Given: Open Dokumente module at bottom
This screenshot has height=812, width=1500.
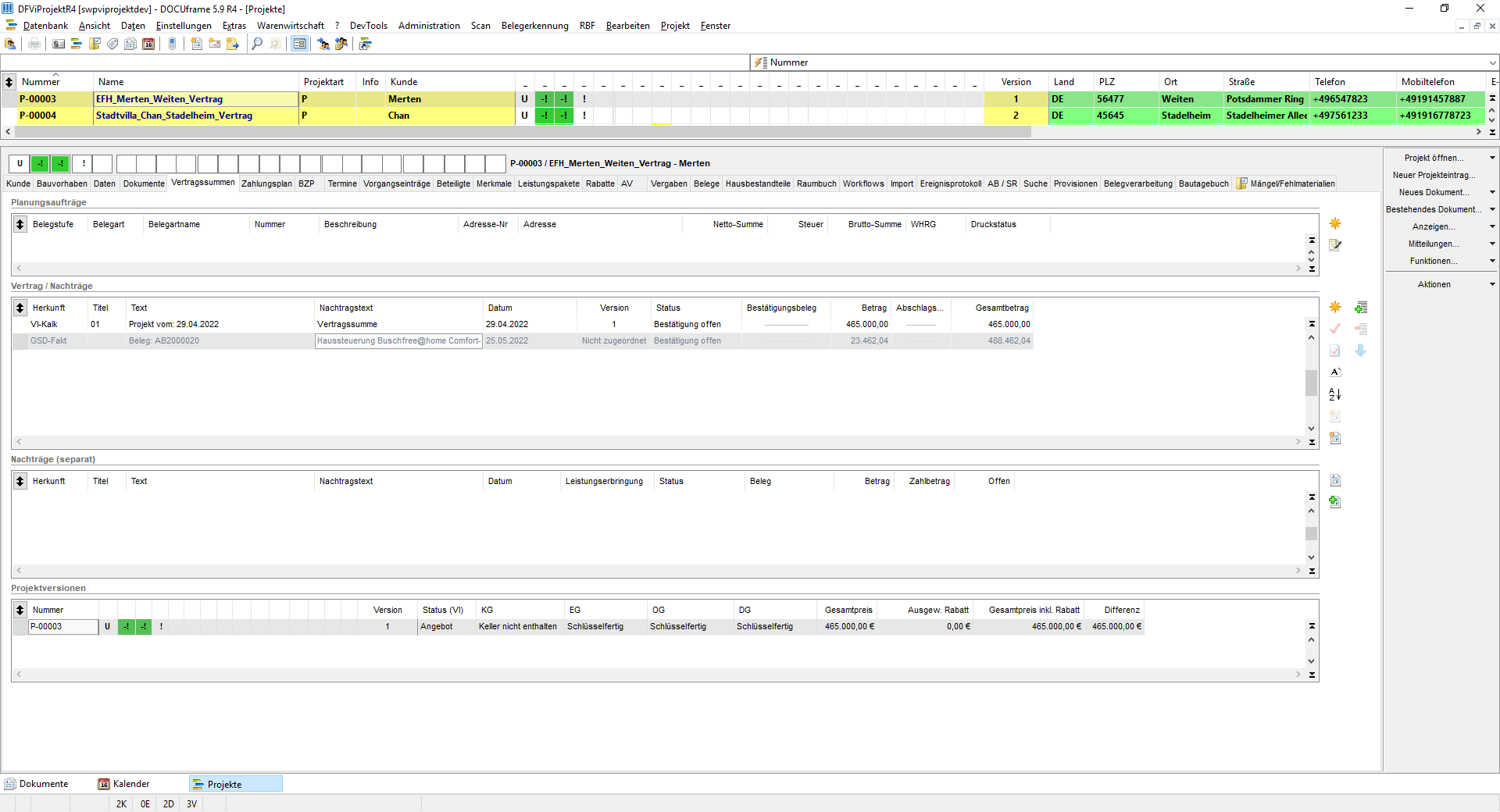Looking at the screenshot, I should 37,784.
